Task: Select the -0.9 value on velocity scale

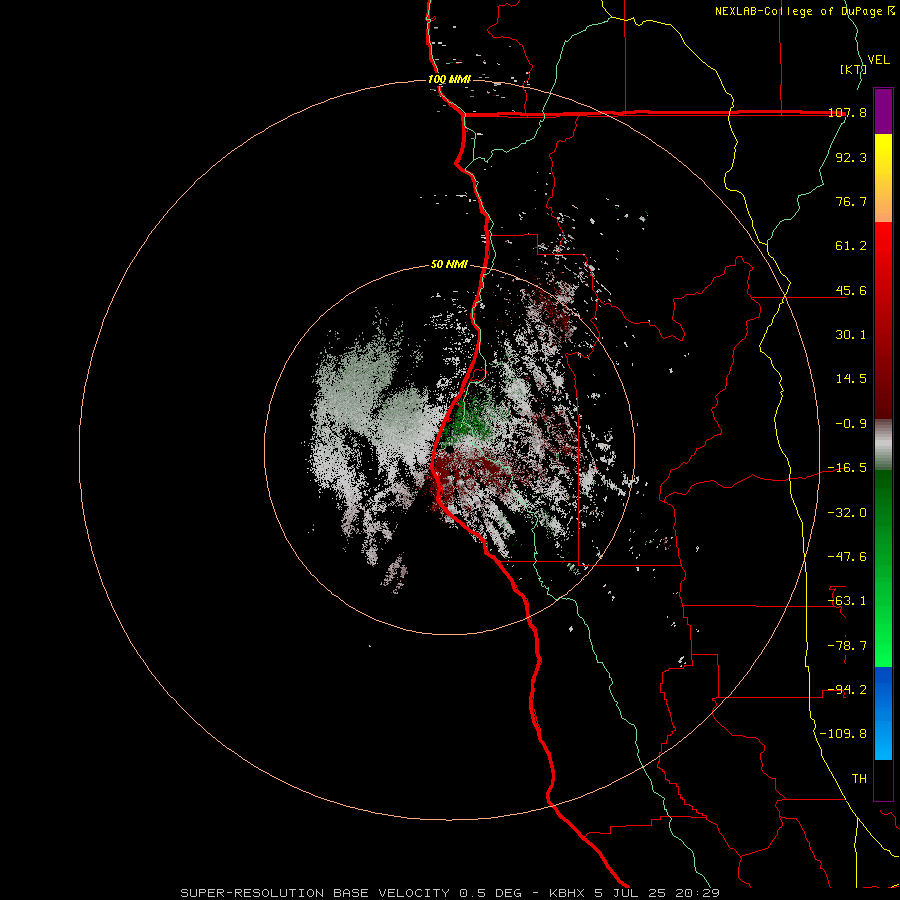Action: click(851, 424)
